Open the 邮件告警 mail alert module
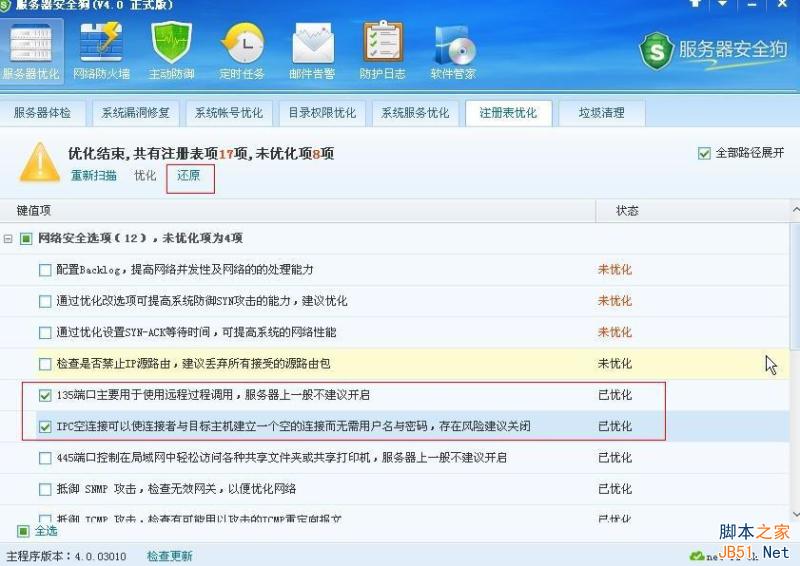Screen dimensions: 800x566 click(x=312, y=51)
